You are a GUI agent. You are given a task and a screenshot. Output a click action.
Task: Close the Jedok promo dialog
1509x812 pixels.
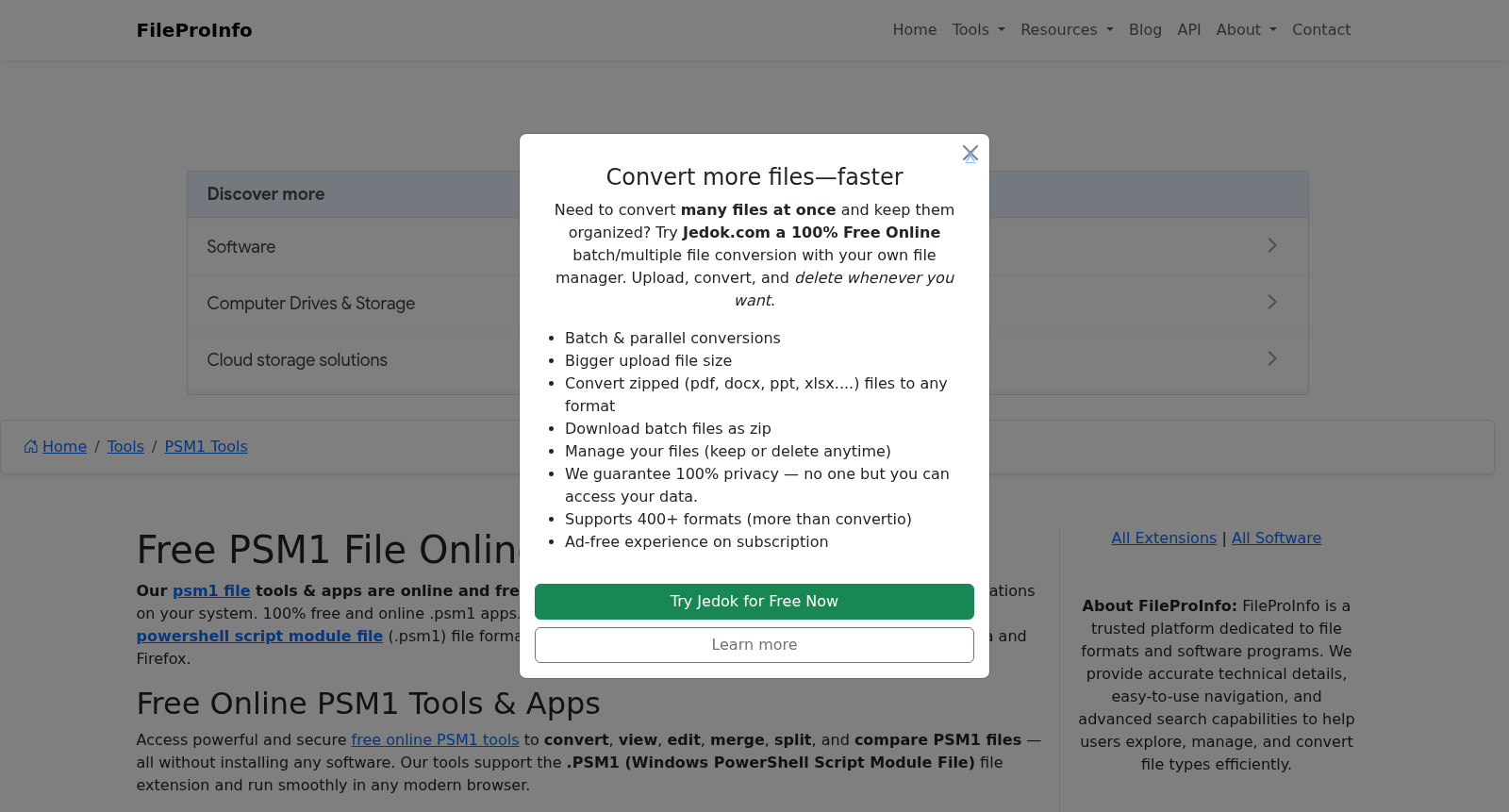970,153
